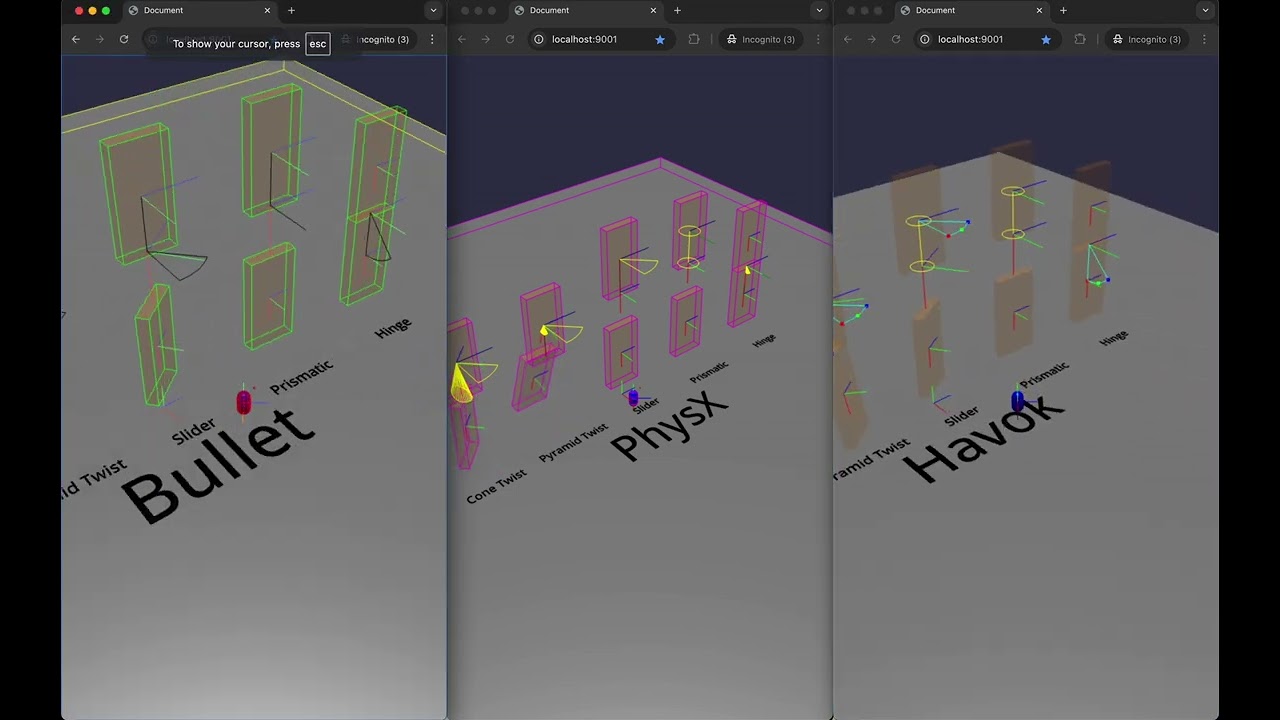Image resolution: width=1280 pixels, height=720 pixels.
Task: Expand tab search chevron in the PhysX window
Action: pos(819,10)
